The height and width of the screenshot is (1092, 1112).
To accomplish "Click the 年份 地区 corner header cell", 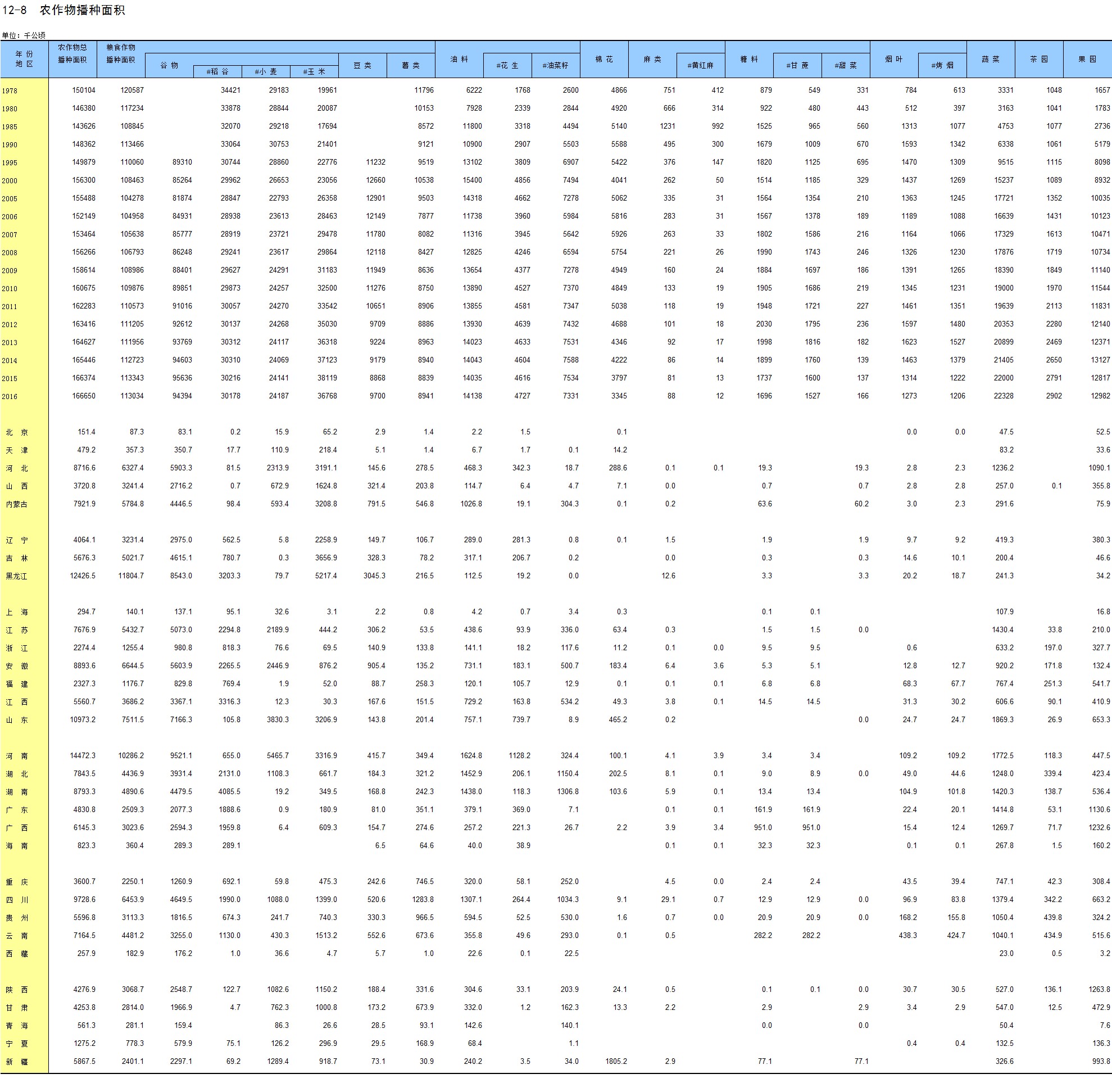I will tap(24, 59).
